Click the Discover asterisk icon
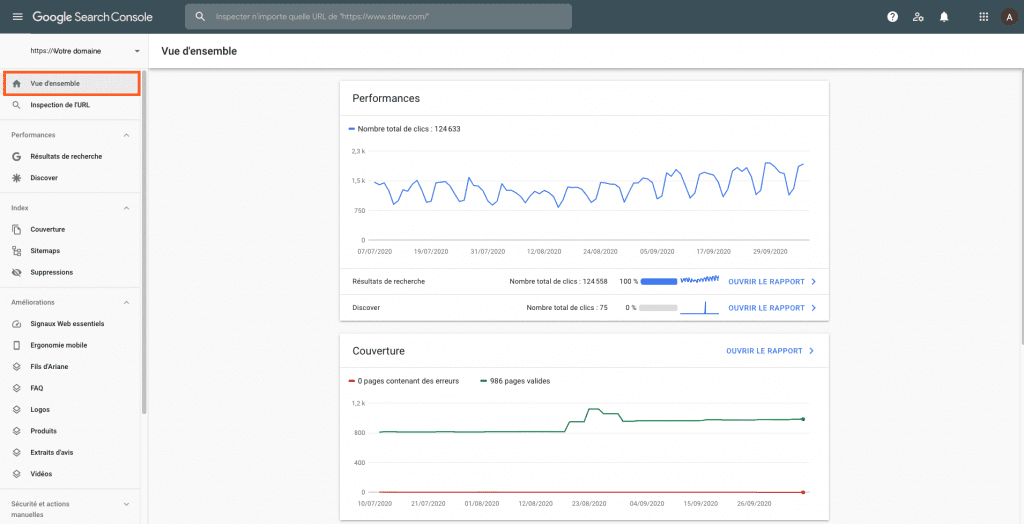This screenshot has width=1024, height=524. pos(17,178)
